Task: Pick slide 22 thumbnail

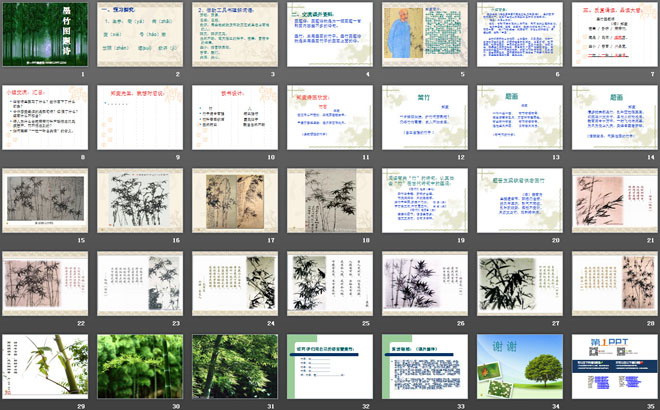Action: click(x=45, y=284)
